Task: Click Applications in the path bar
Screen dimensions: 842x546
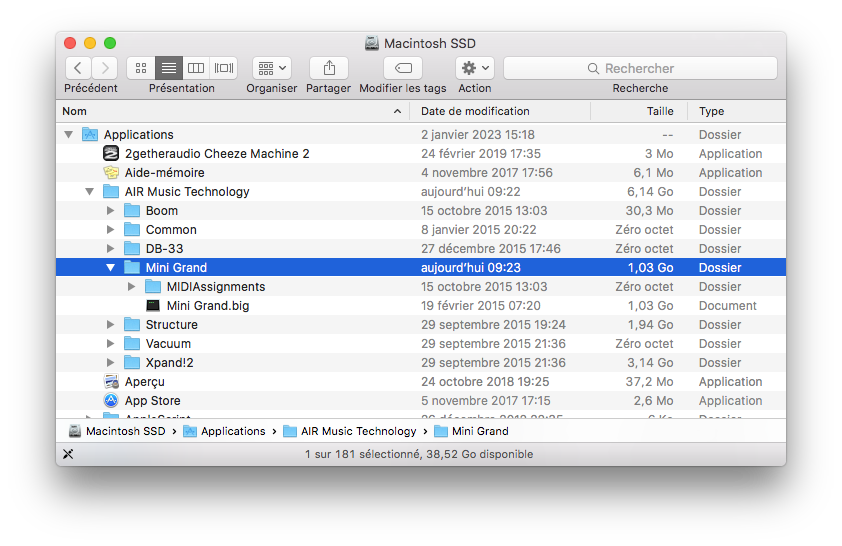Action: (232, 431)
